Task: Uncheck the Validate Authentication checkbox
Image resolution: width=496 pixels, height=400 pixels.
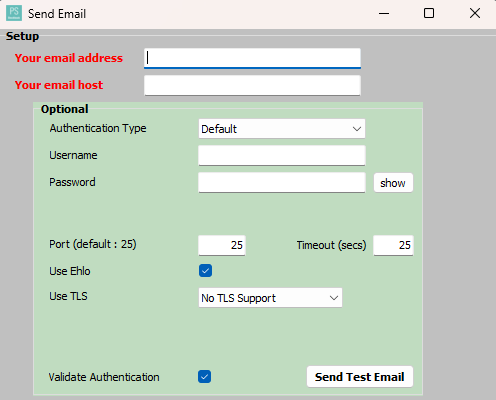Action: (x=204, y=377)
